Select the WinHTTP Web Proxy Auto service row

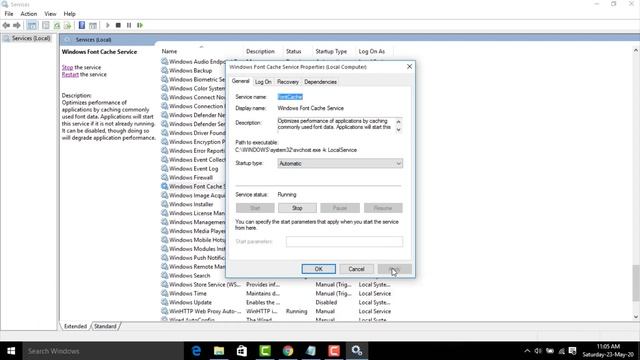pos(276,311)
